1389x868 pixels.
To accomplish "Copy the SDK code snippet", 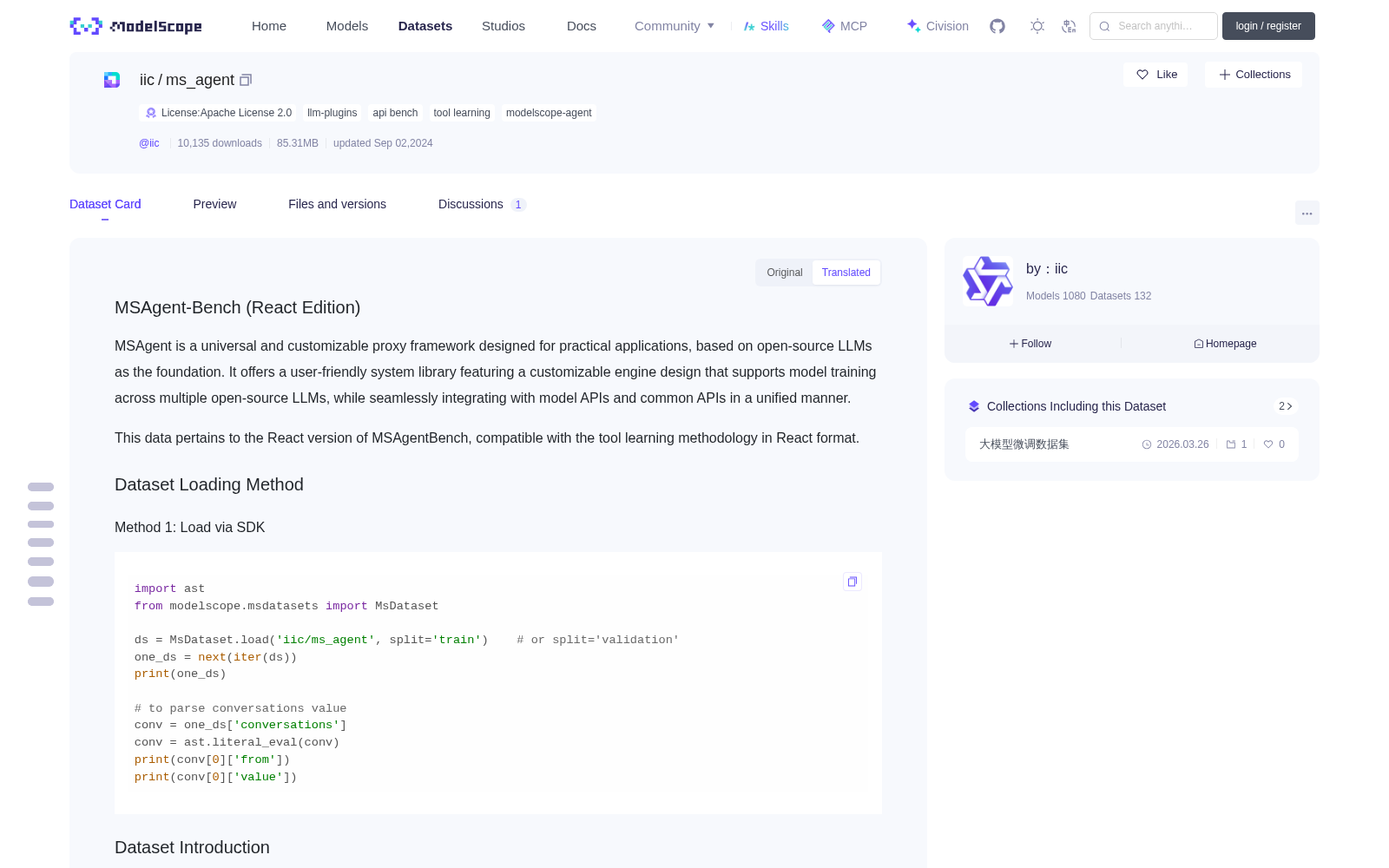I will tap(852, 582).
